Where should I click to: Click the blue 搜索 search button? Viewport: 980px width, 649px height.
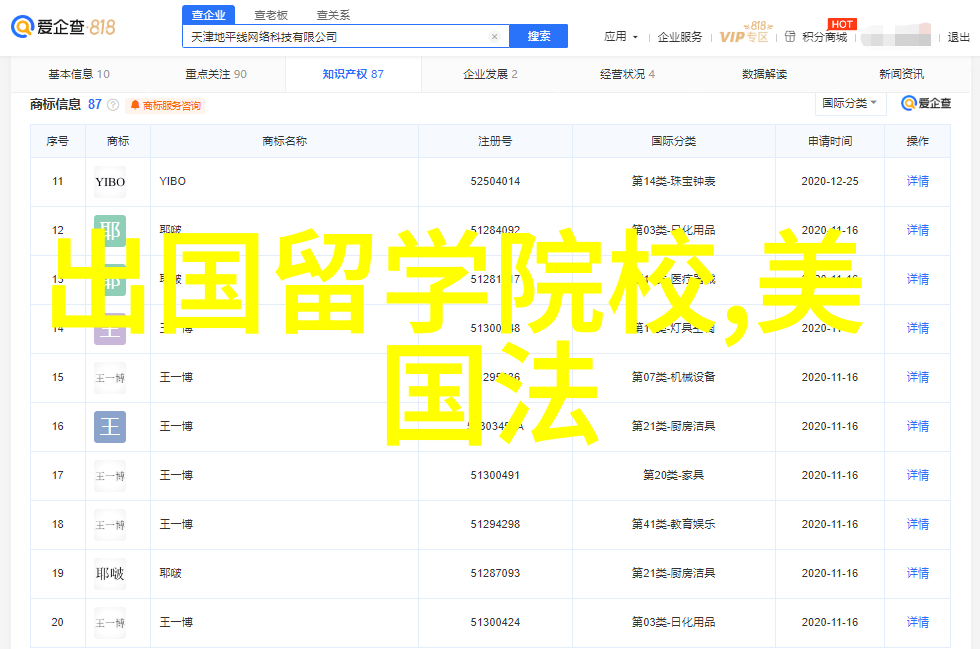(x=539, y=36)
